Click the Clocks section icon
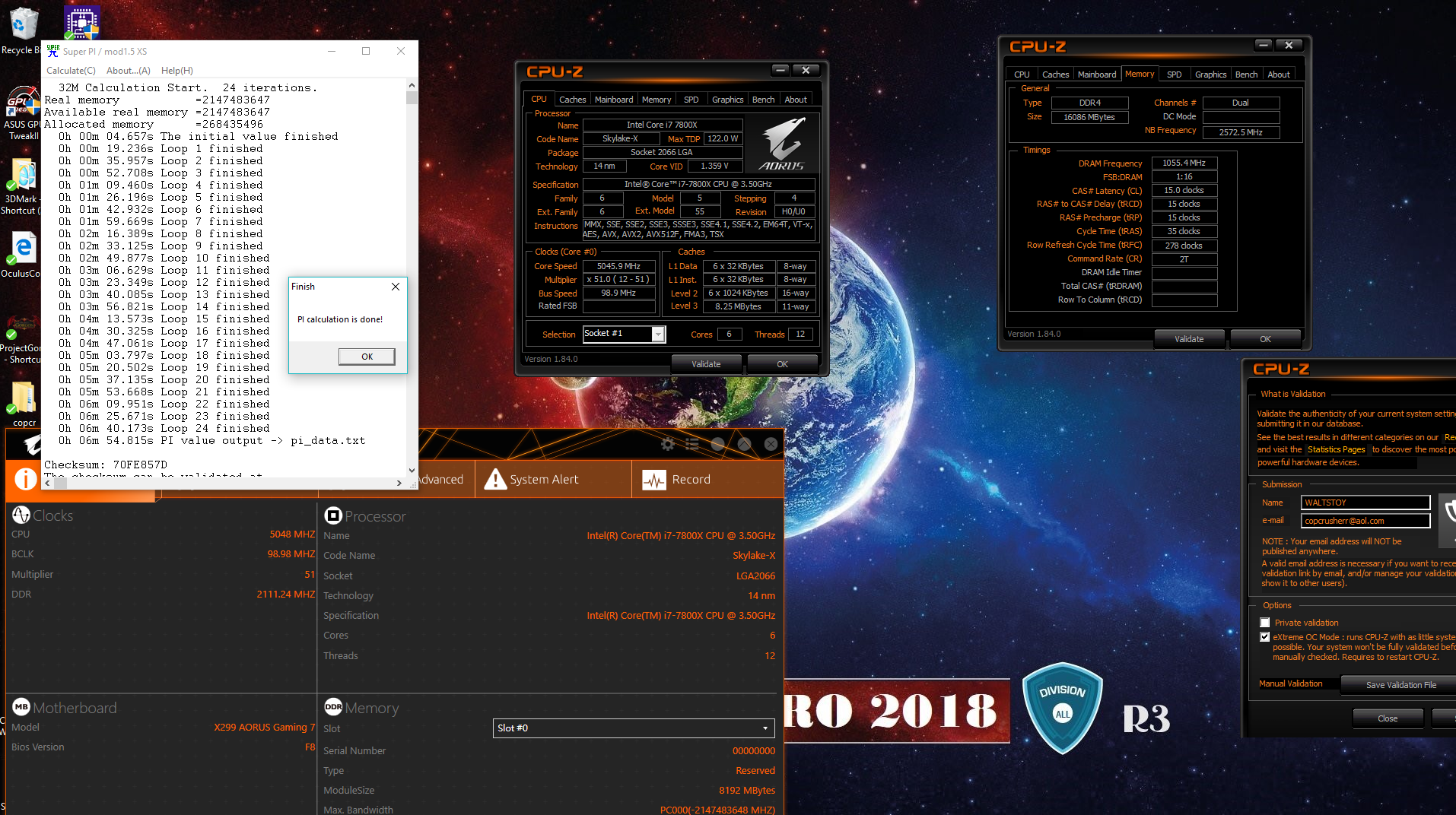The height and width of the screenshot is (815, 1456). [x=21, y=515]
